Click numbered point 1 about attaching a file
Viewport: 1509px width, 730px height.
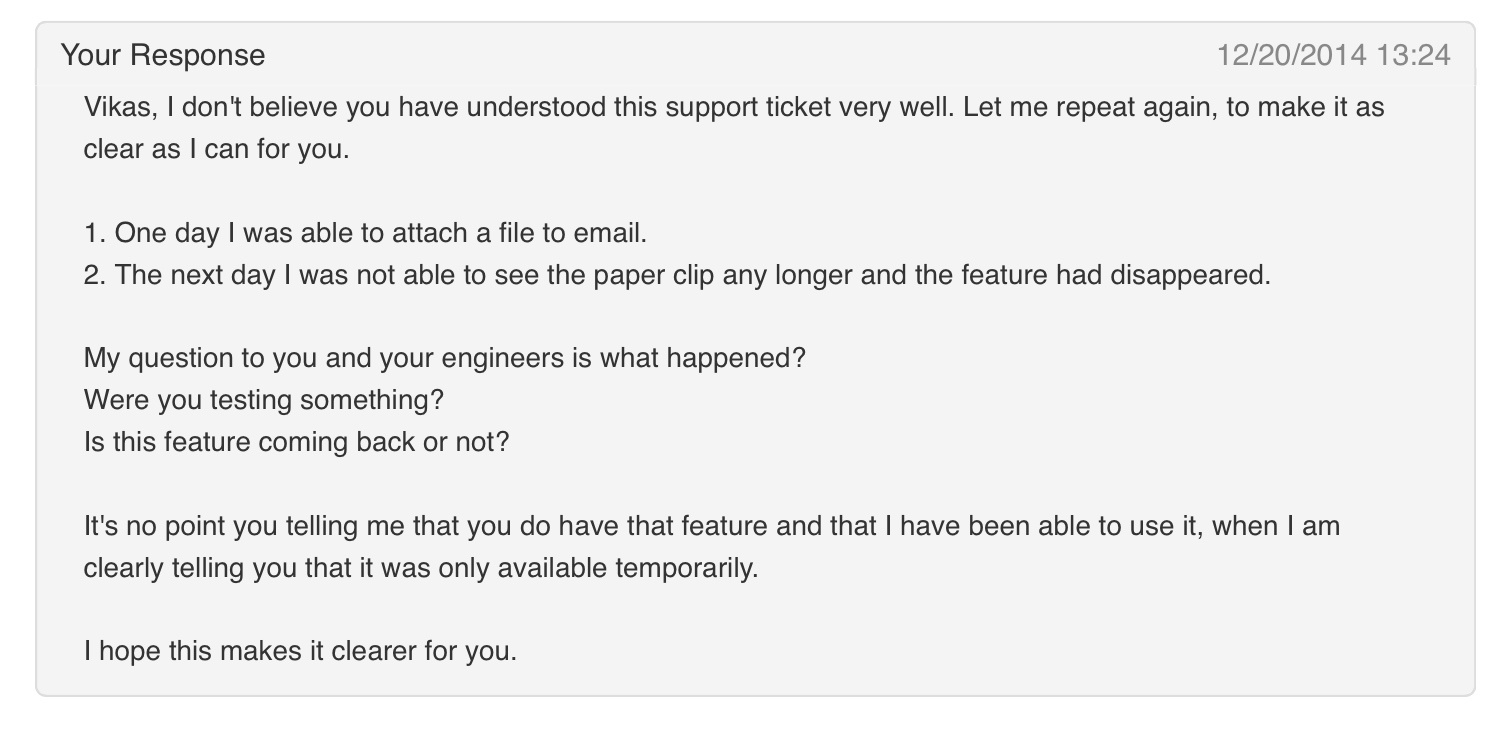(x=366, y=233)
